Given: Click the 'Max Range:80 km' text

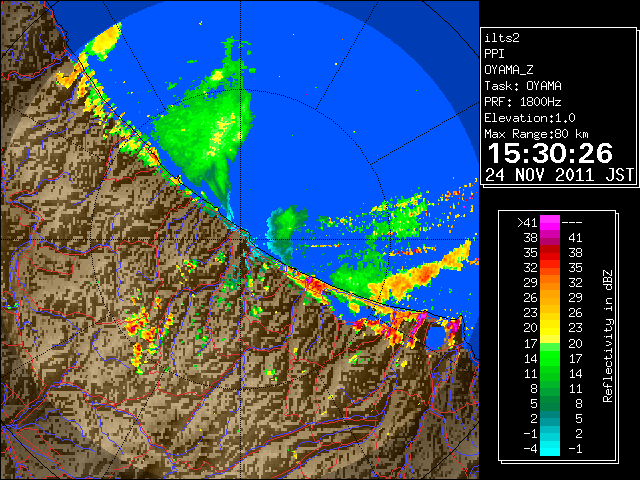Looking at the screenshot, I should coord(537,134).
